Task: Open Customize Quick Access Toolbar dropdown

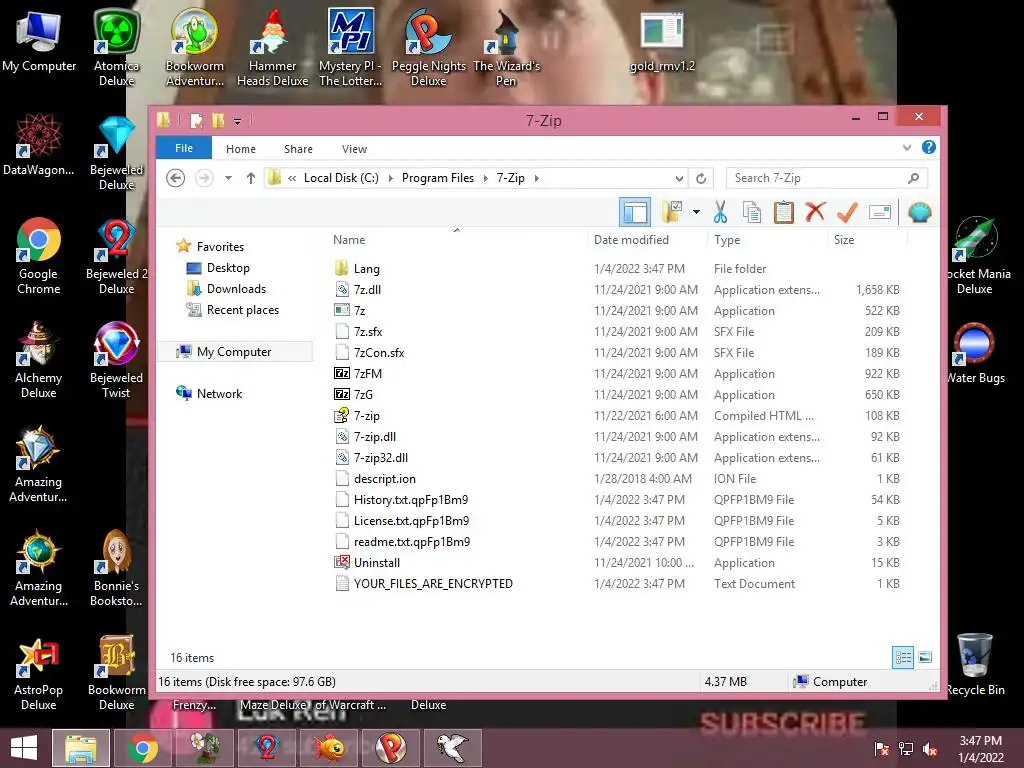Action: point(237,121)
